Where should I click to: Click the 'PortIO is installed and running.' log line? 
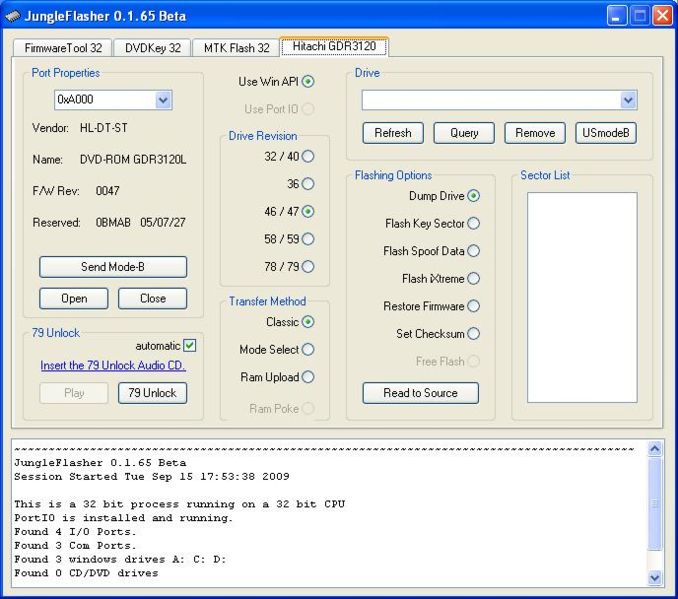coord(124,518)
